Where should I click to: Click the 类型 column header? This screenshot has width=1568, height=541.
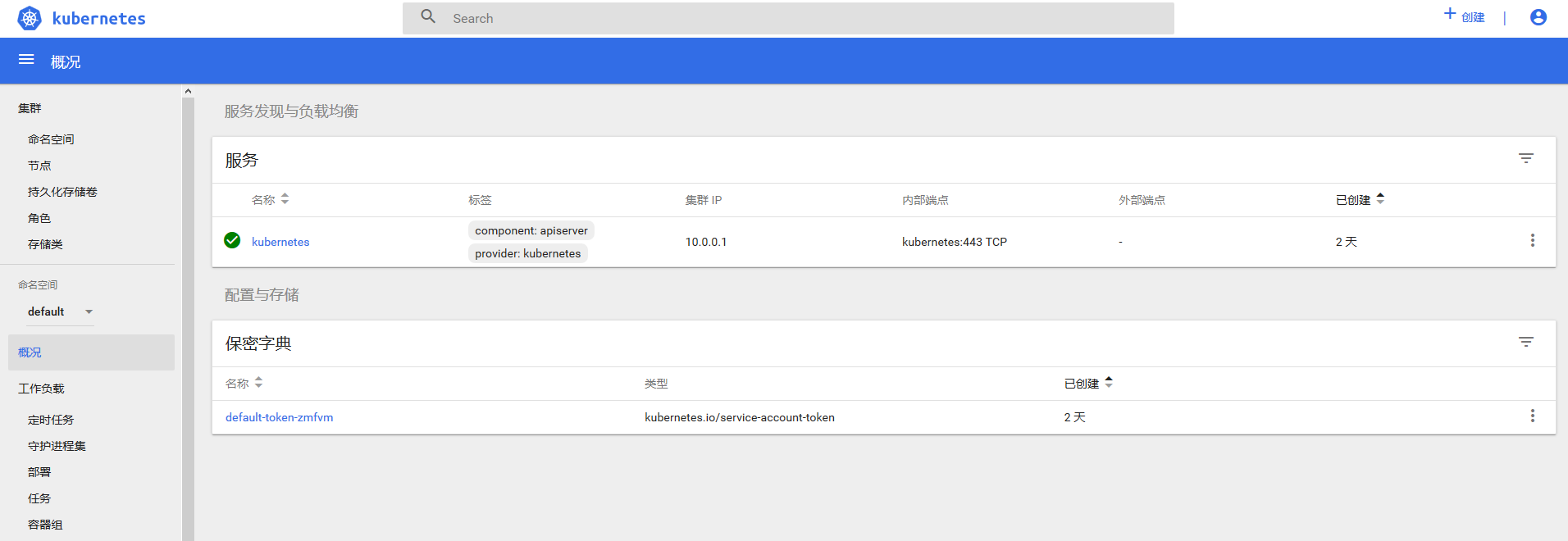656,384
